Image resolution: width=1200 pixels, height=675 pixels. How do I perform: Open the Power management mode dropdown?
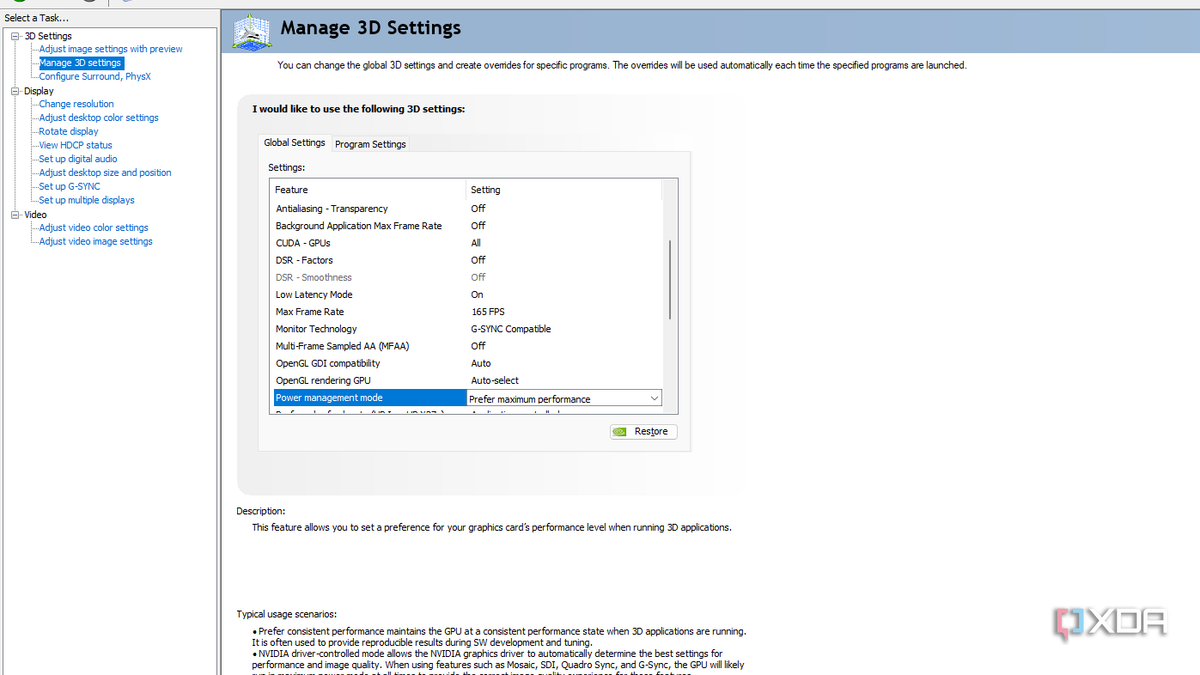coord(655,397)
